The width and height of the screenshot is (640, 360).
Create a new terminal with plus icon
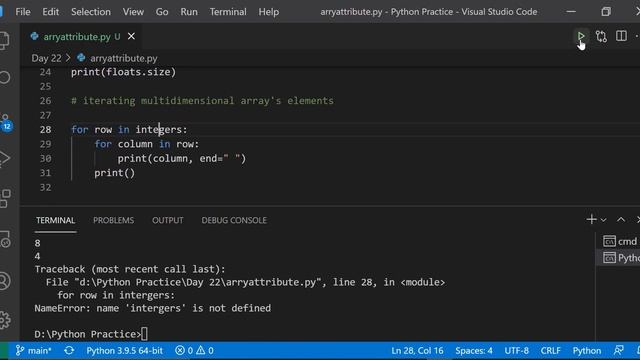(591, 220)
